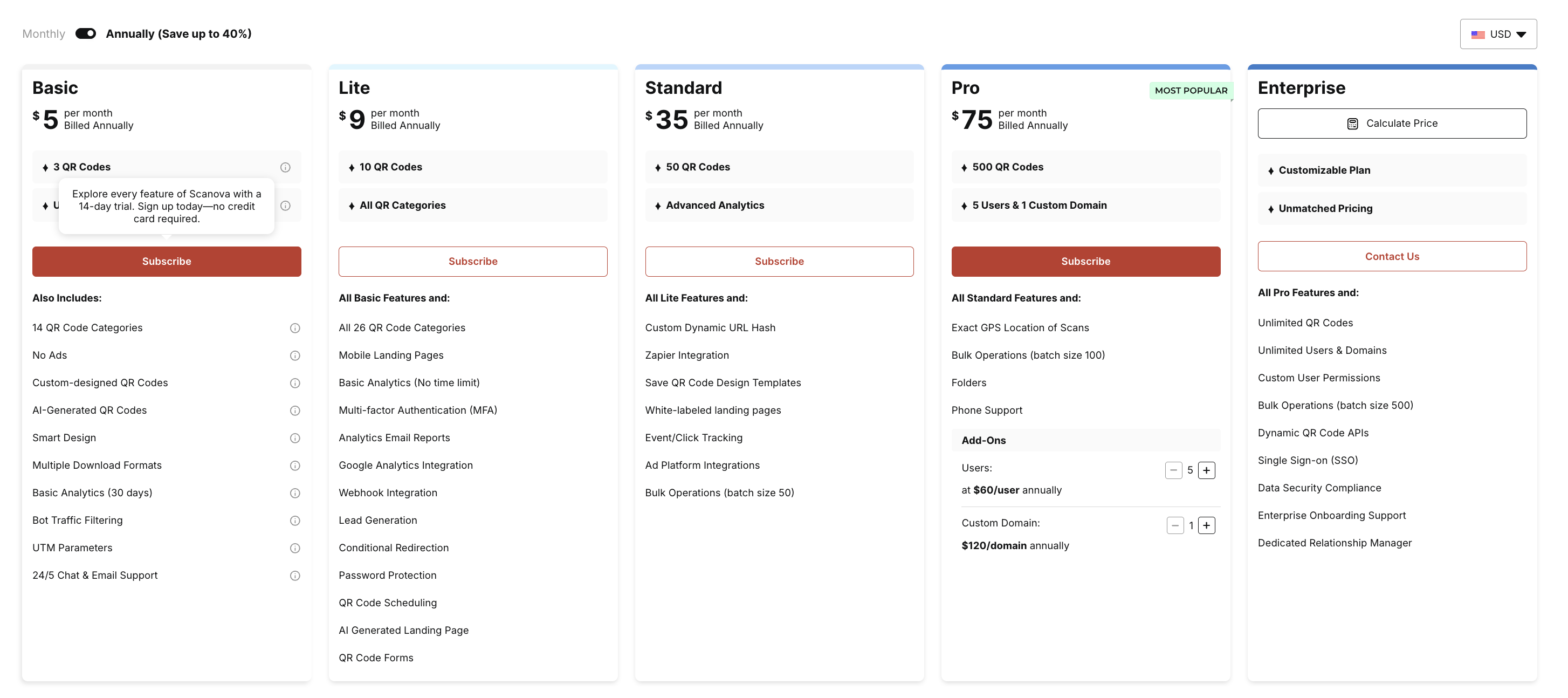Click info icon next to 3 QR Codes
Screen dimensions: 1568x698
click(x=285, y=167)
